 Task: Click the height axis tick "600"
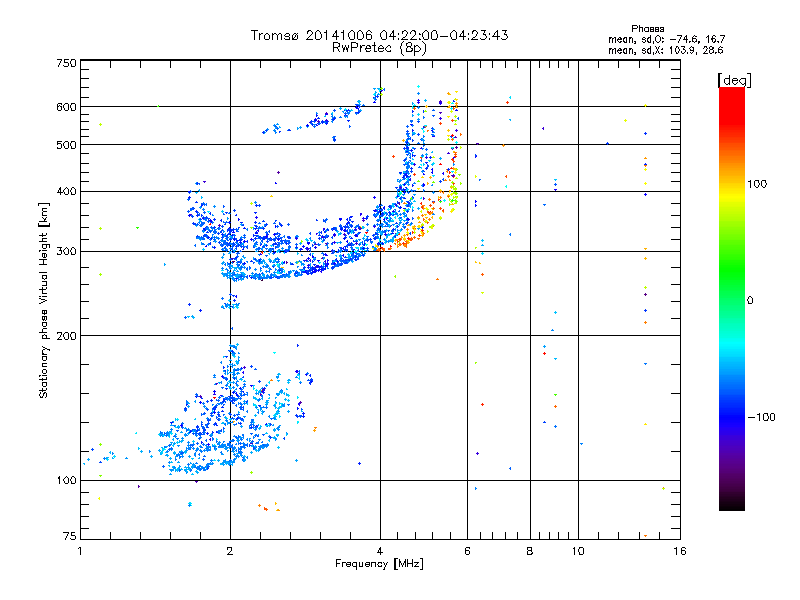[x=66, y=107]
